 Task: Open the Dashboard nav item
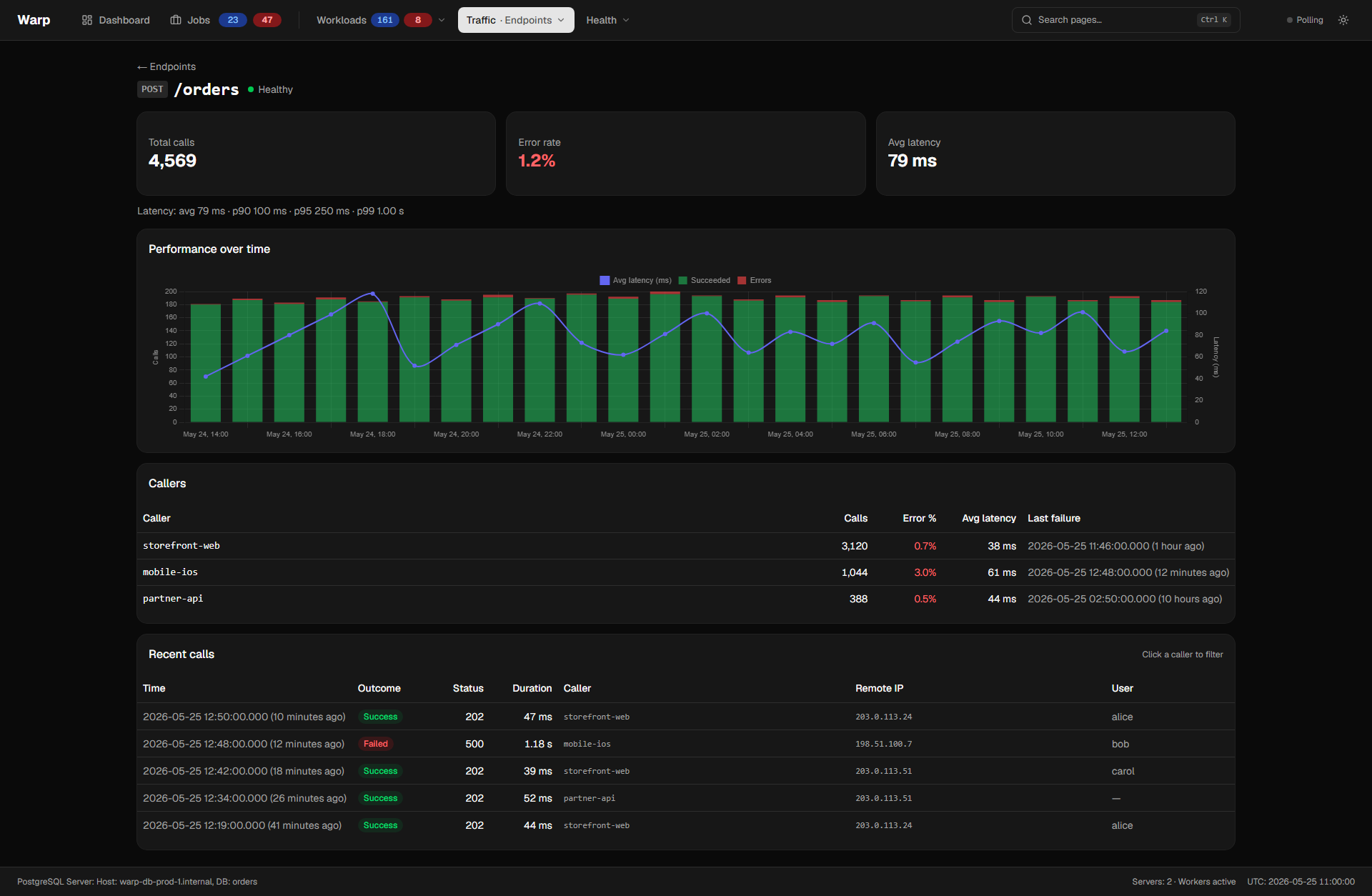pos(116,20)
